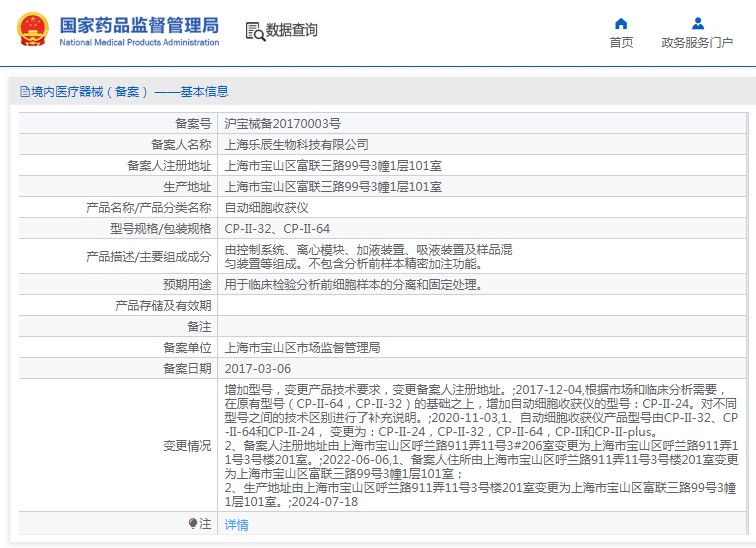
Task: Select the product name 自动细胞收获仪
Action: (266, 208)
